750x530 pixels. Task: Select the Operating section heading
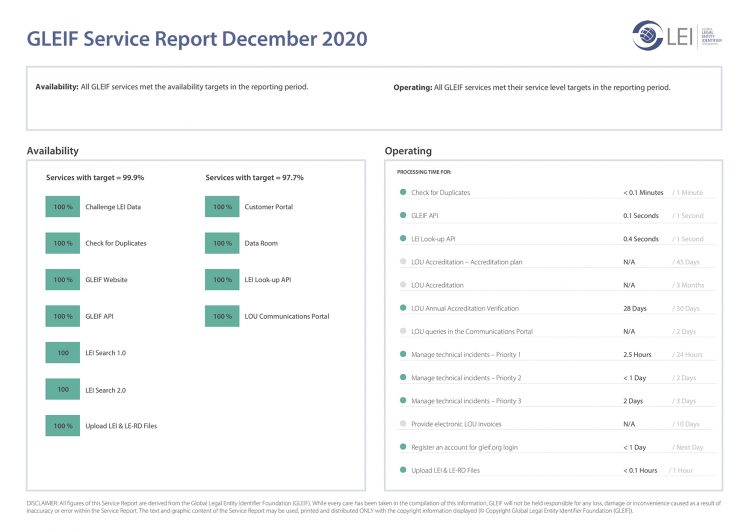click(x=408, y=151)
